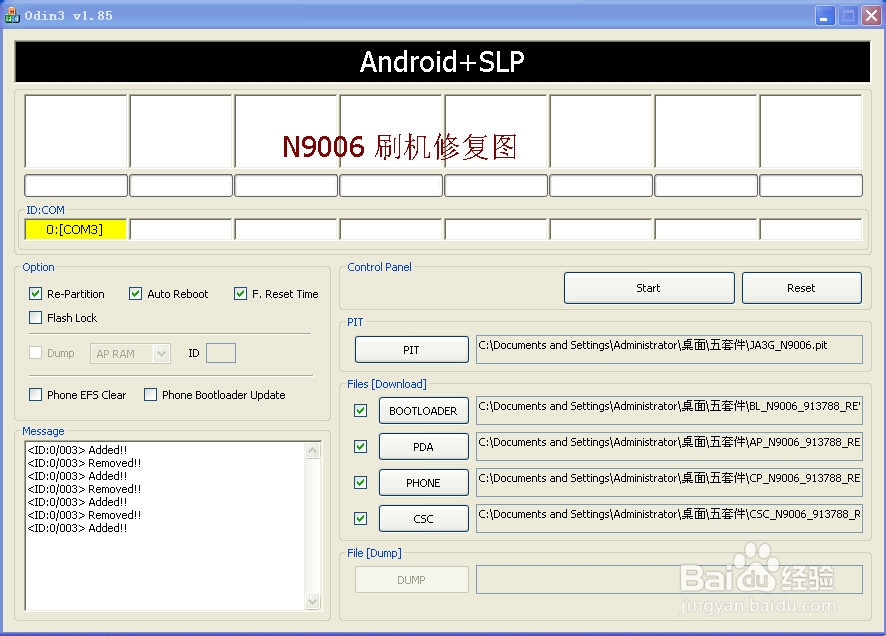Viewport: 886px width, 636px height.
Task: Click the BOOTLOADER file button
Action: tap(423, 411)
